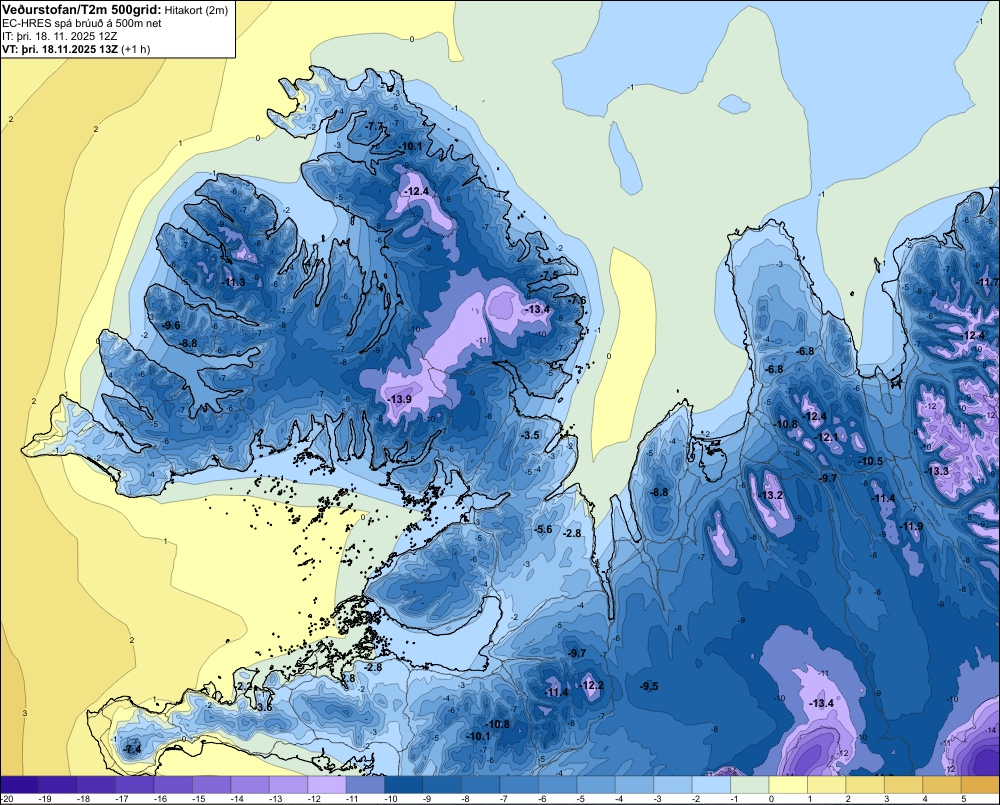Image resolution: width=1000 pixels, height=805 pixels.
Task: Pick the legend colour swatch labelled -6
Action: click(557, 784)
